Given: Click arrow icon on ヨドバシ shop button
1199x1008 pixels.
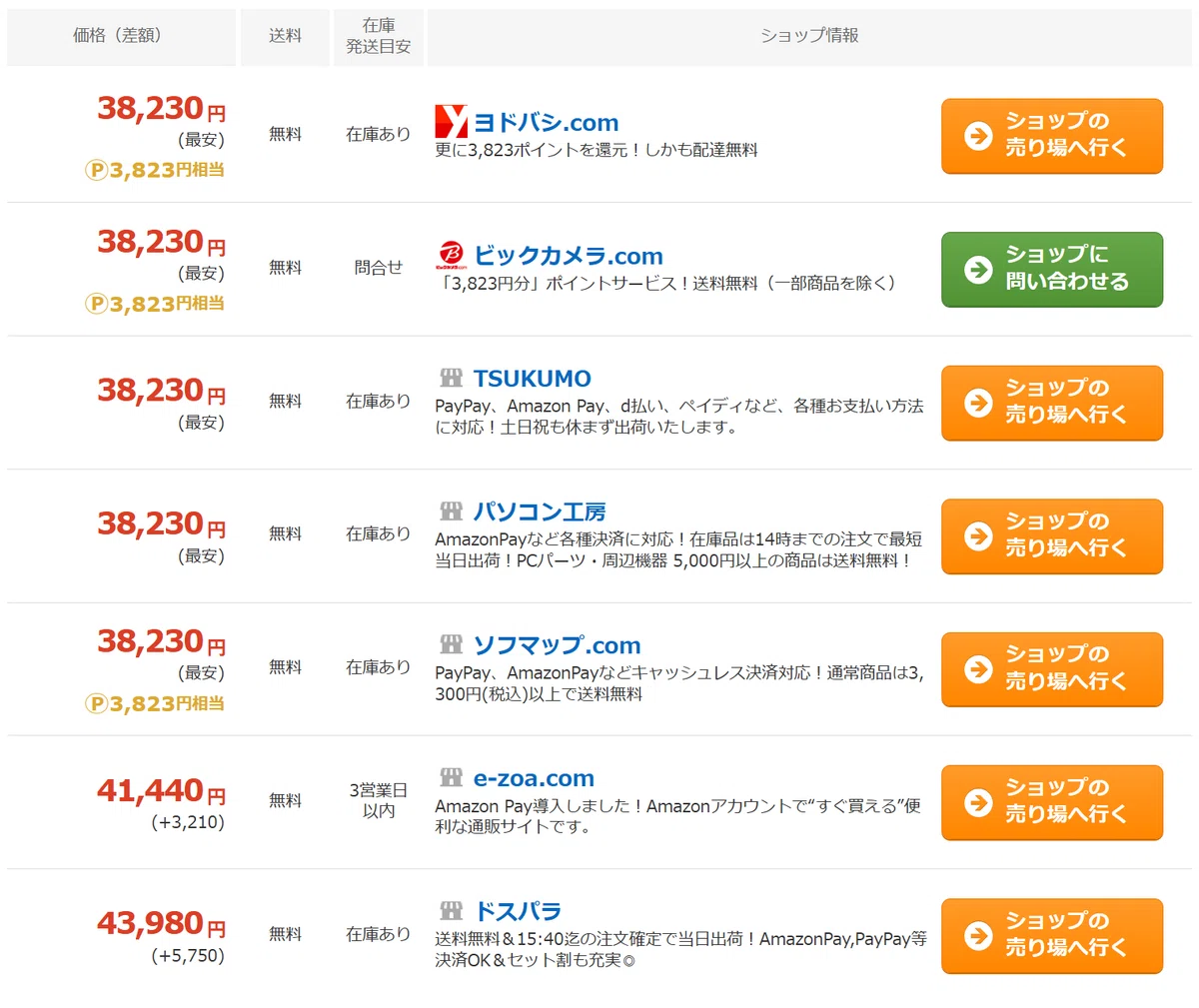Looking at the screenshot, I should coord(978,135).
